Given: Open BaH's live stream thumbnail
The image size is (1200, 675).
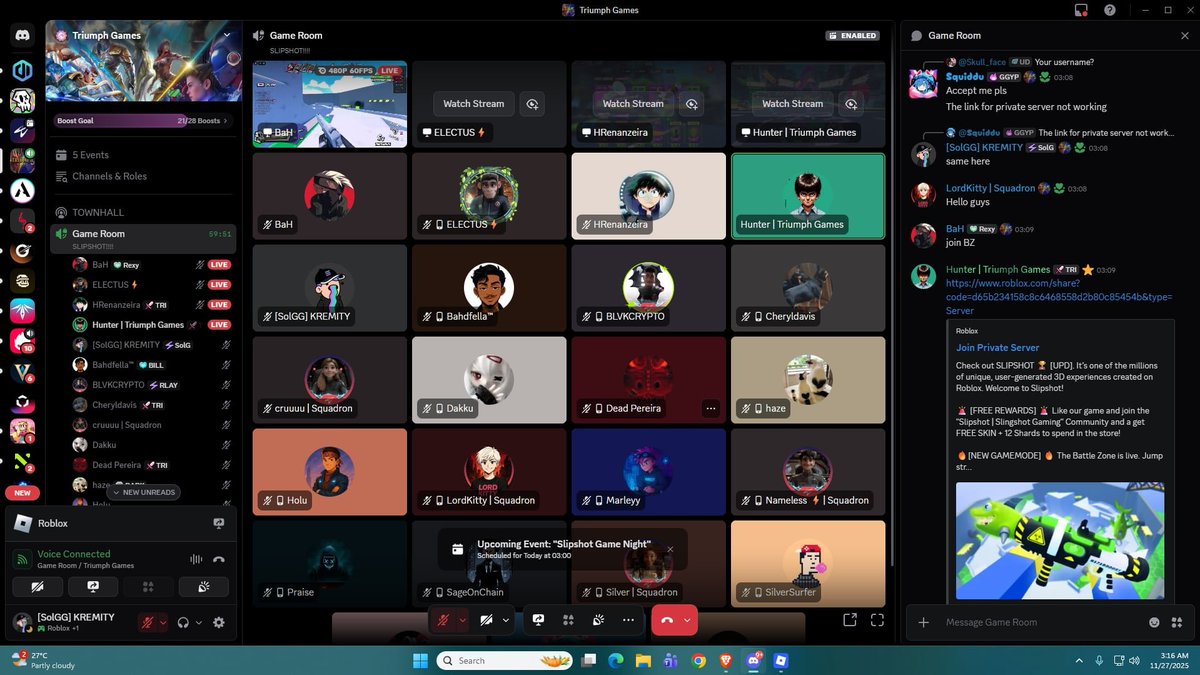Looking at the screenshot, I should [x=330, y=104].
